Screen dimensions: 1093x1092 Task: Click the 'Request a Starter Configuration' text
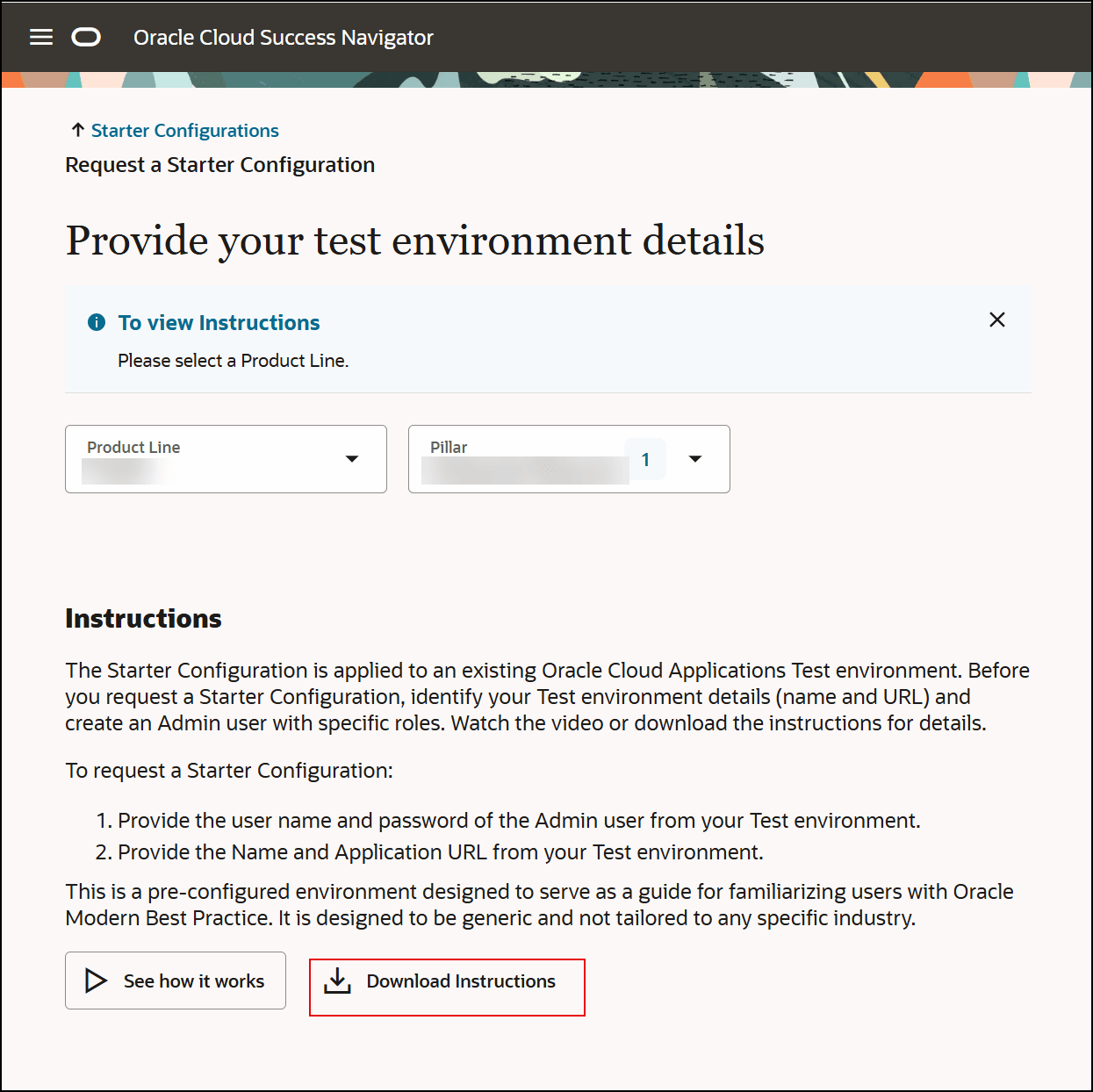tap(220, 165)
